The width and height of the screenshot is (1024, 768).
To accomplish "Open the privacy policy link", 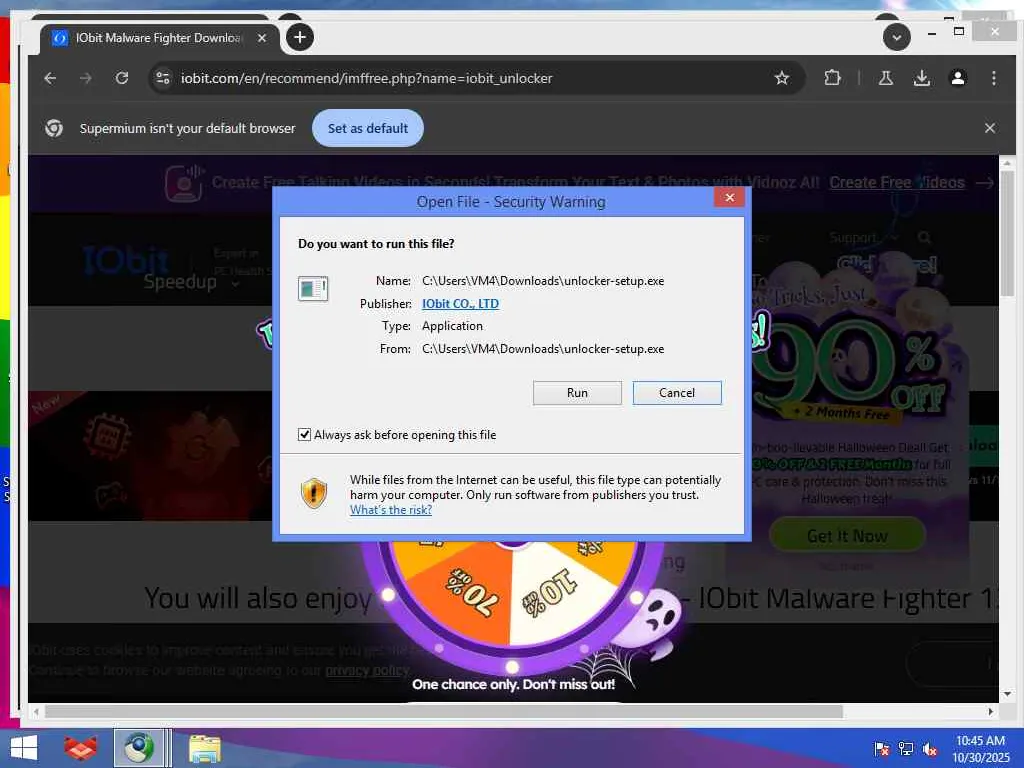I will pos(366,670).
